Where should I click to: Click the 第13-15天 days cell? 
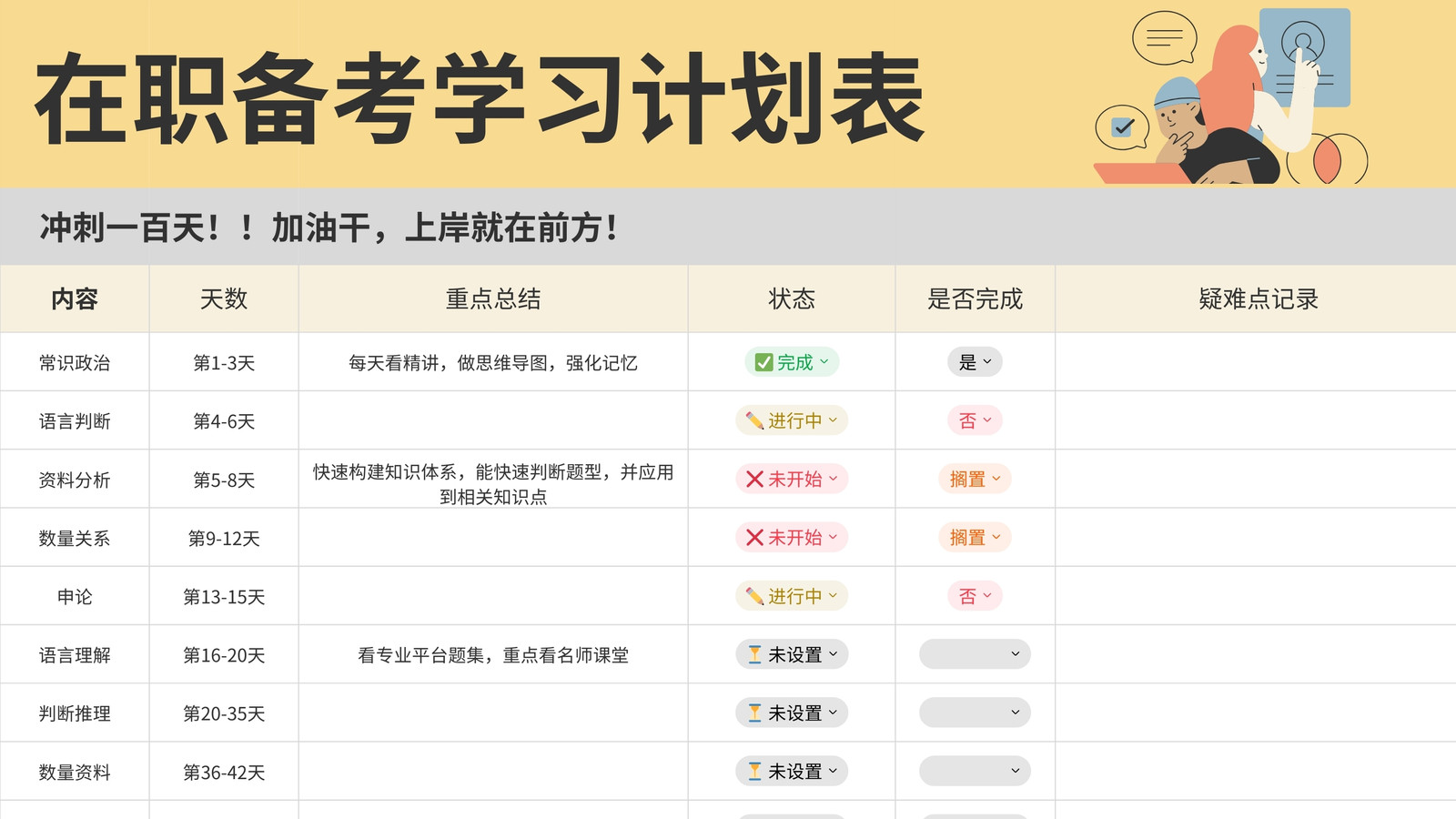click(x=224, y=596)
